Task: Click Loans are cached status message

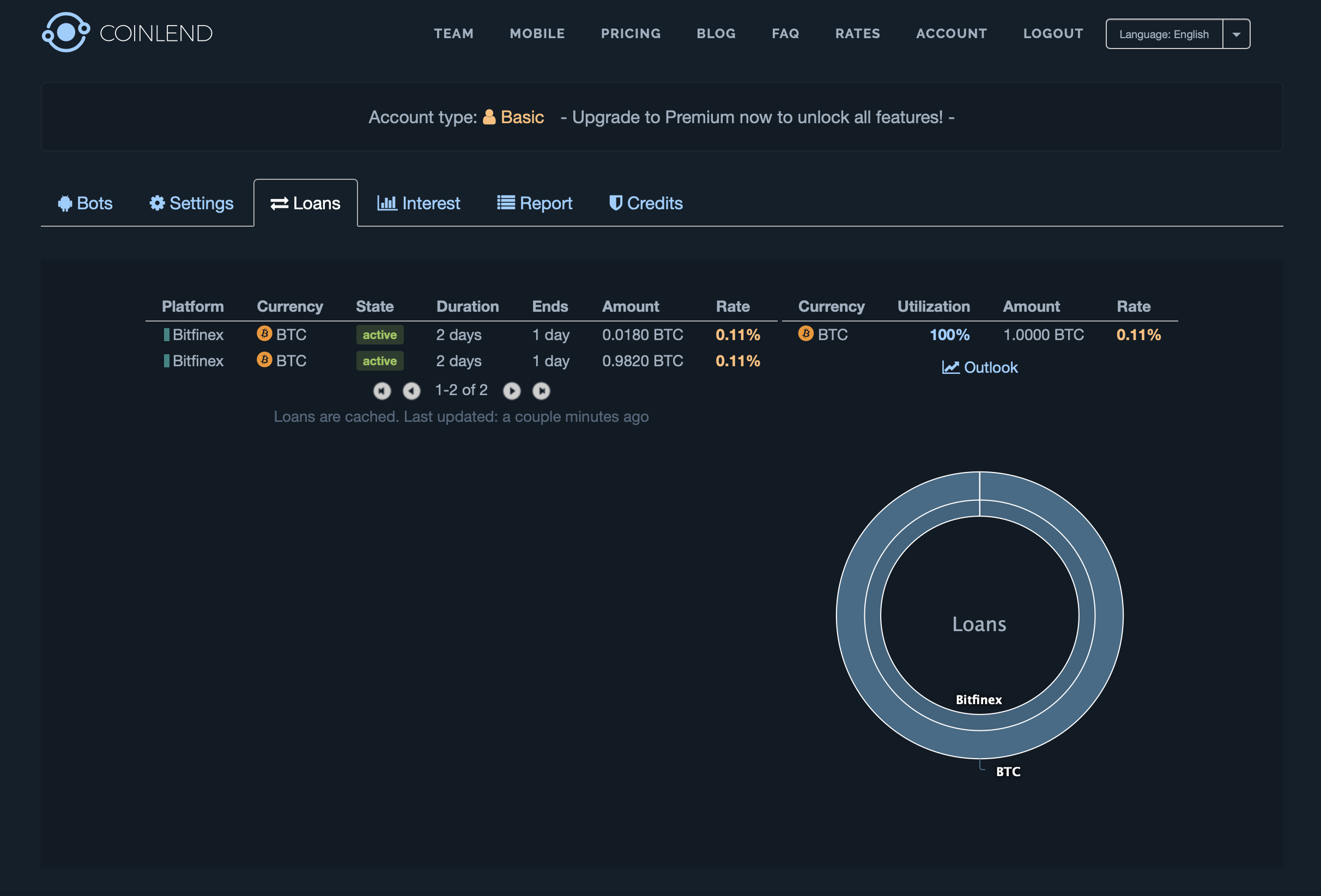Action: 461,416
